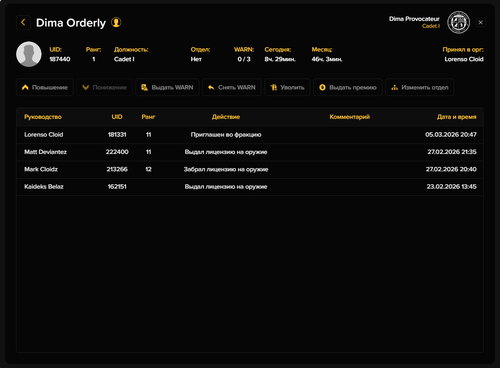500x368 pixels.
Task: Click the Забрал лицензию на оружие action
Action: point(226,169)
